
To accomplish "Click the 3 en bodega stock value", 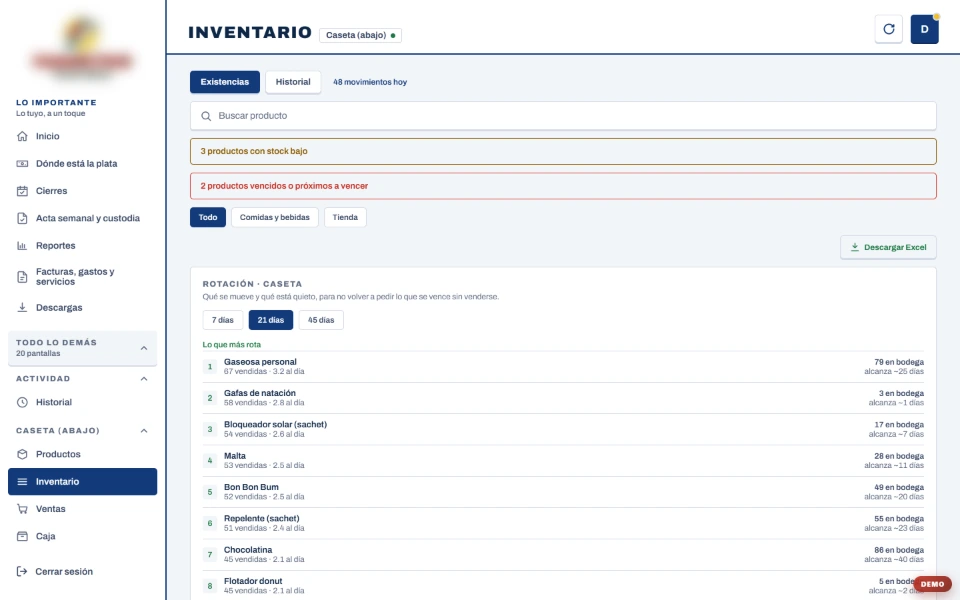I will point(901,394).
